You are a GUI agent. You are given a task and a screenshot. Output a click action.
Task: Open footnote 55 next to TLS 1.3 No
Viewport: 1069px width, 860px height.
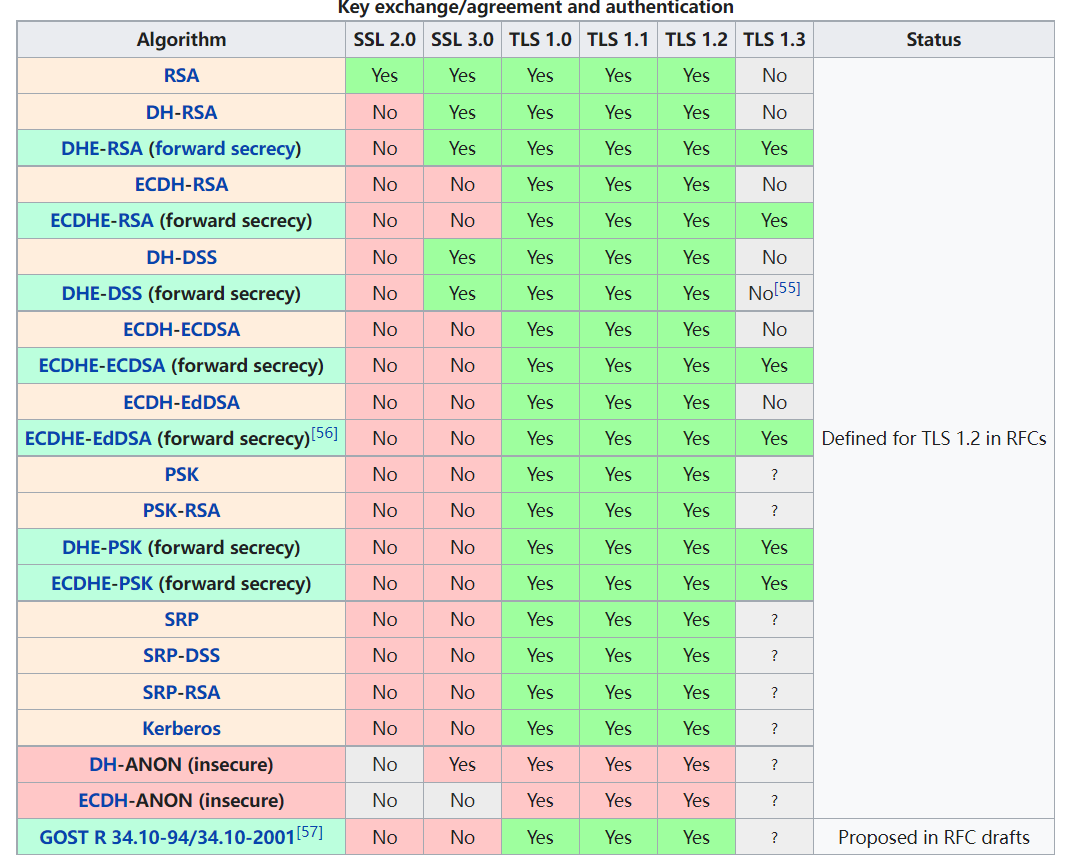(788, 289)
